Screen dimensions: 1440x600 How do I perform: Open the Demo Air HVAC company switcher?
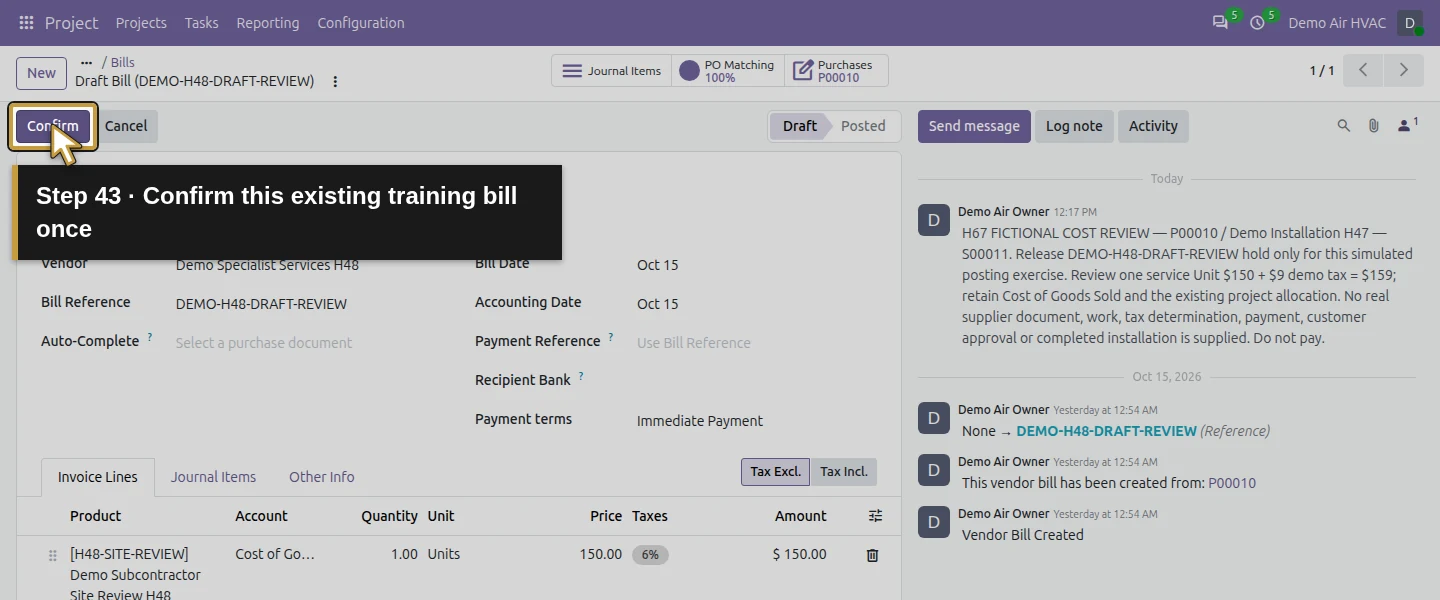(x=1337, y=23)
